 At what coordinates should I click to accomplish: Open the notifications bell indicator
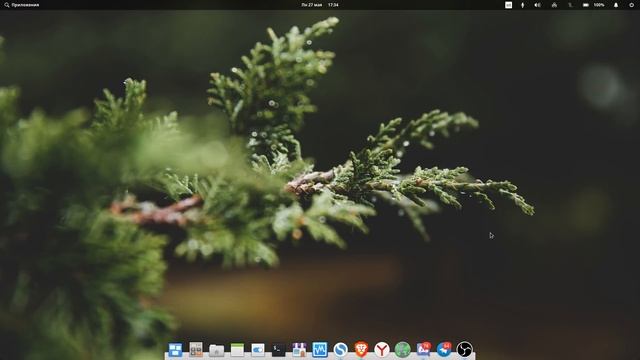616,5
